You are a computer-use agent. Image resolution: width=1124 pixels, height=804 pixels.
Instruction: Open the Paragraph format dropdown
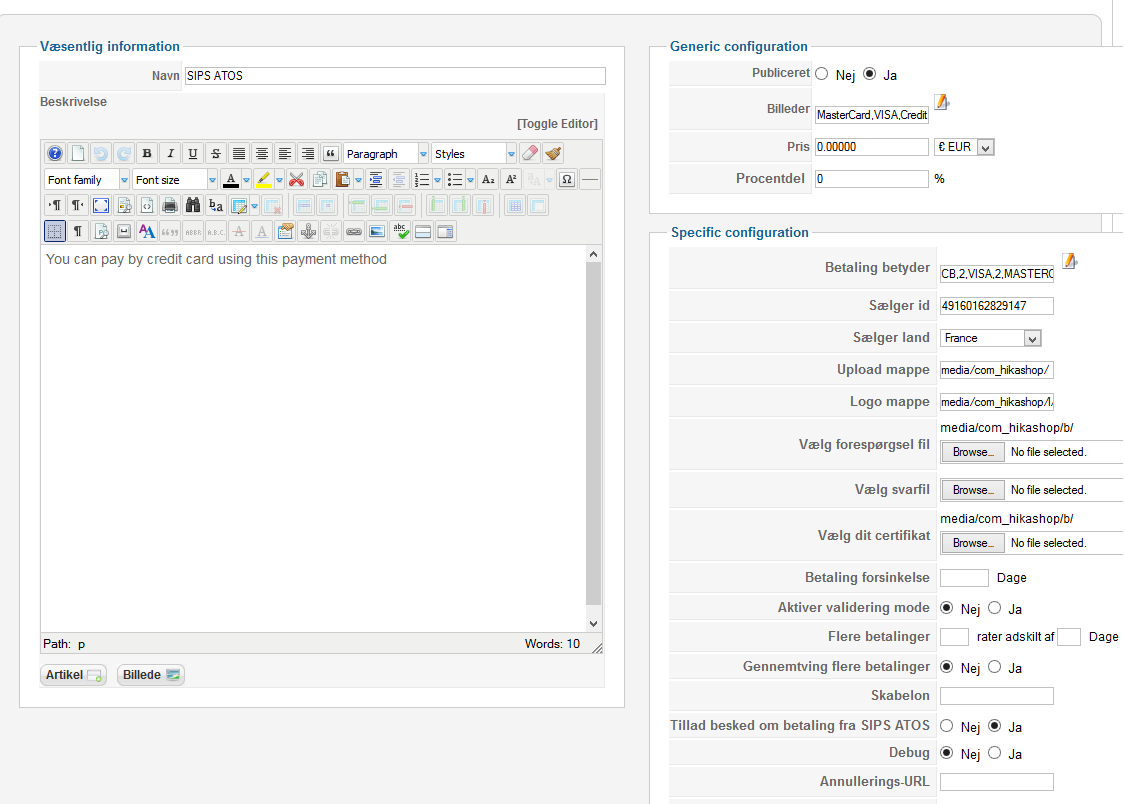click(x=386, y=153)
